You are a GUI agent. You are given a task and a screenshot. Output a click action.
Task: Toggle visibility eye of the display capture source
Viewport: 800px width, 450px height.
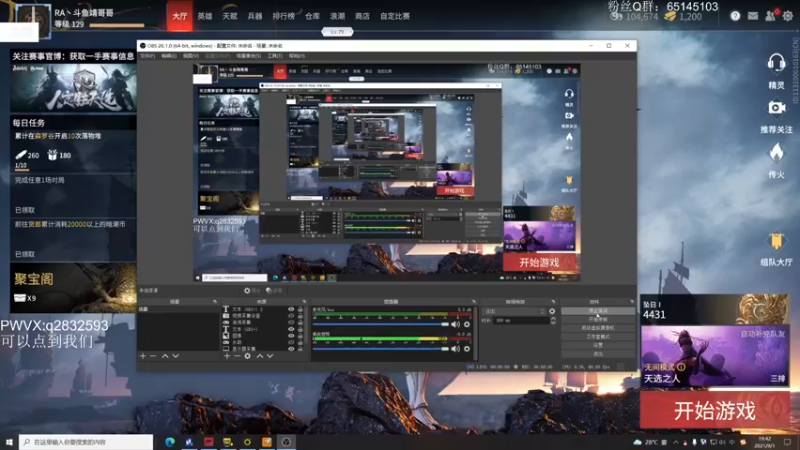click(x=291, y=349)
